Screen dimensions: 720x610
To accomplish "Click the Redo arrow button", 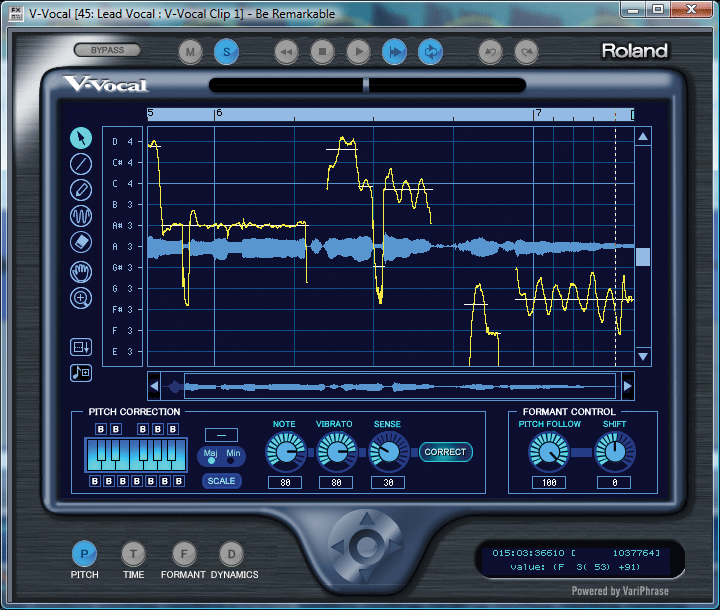I will (526, 52).
